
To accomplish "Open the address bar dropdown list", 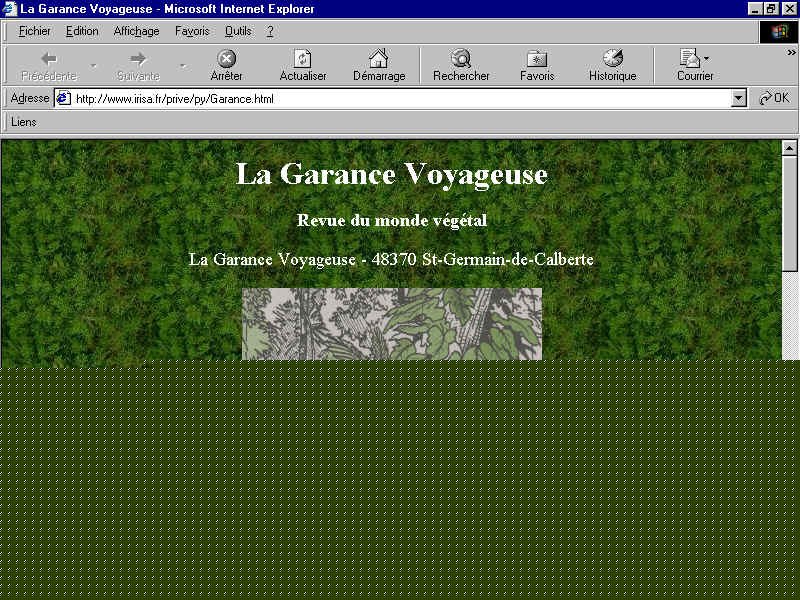I will 738,98.
